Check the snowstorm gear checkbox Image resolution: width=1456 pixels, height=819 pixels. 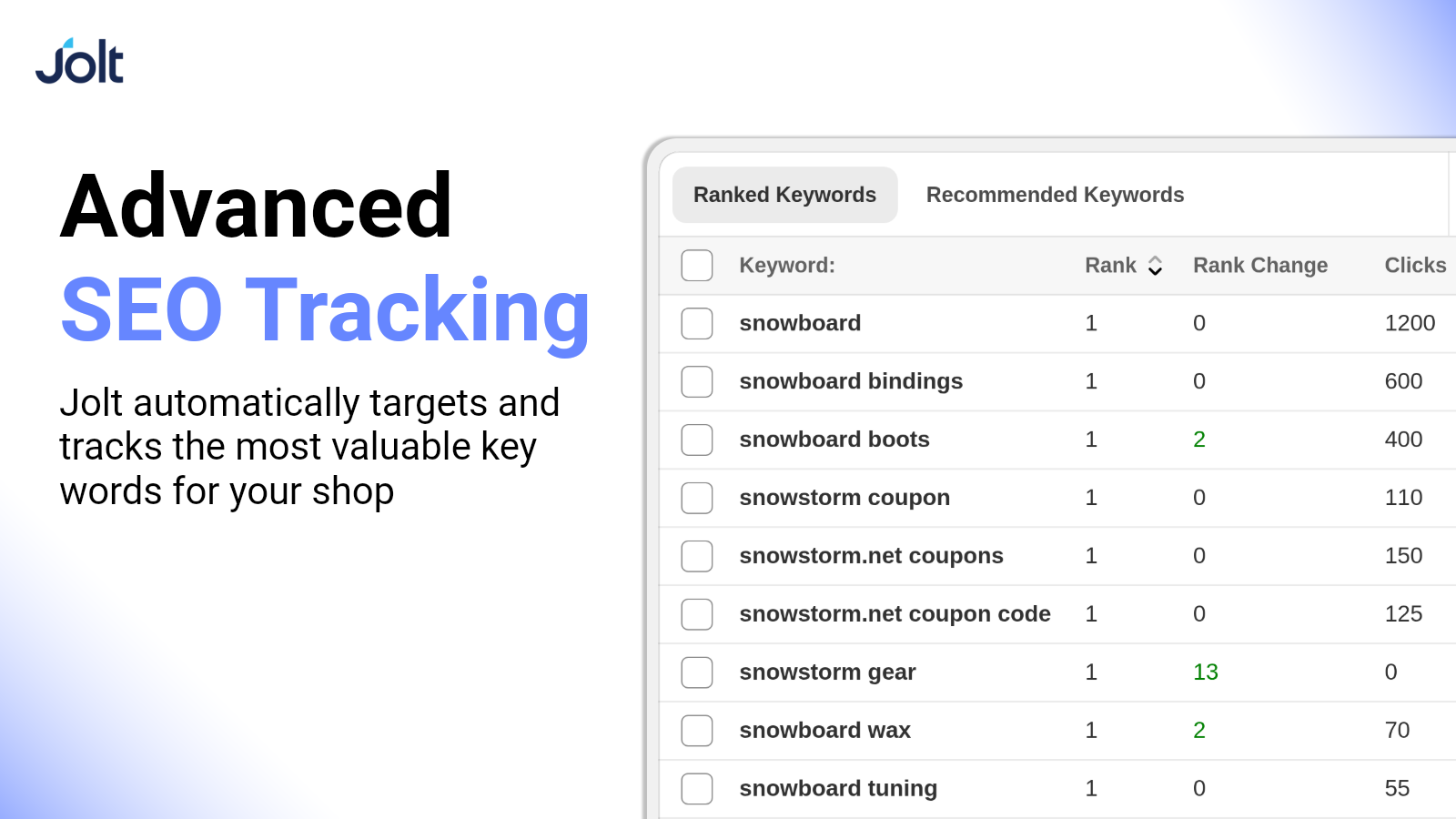[x=697, y=673]
